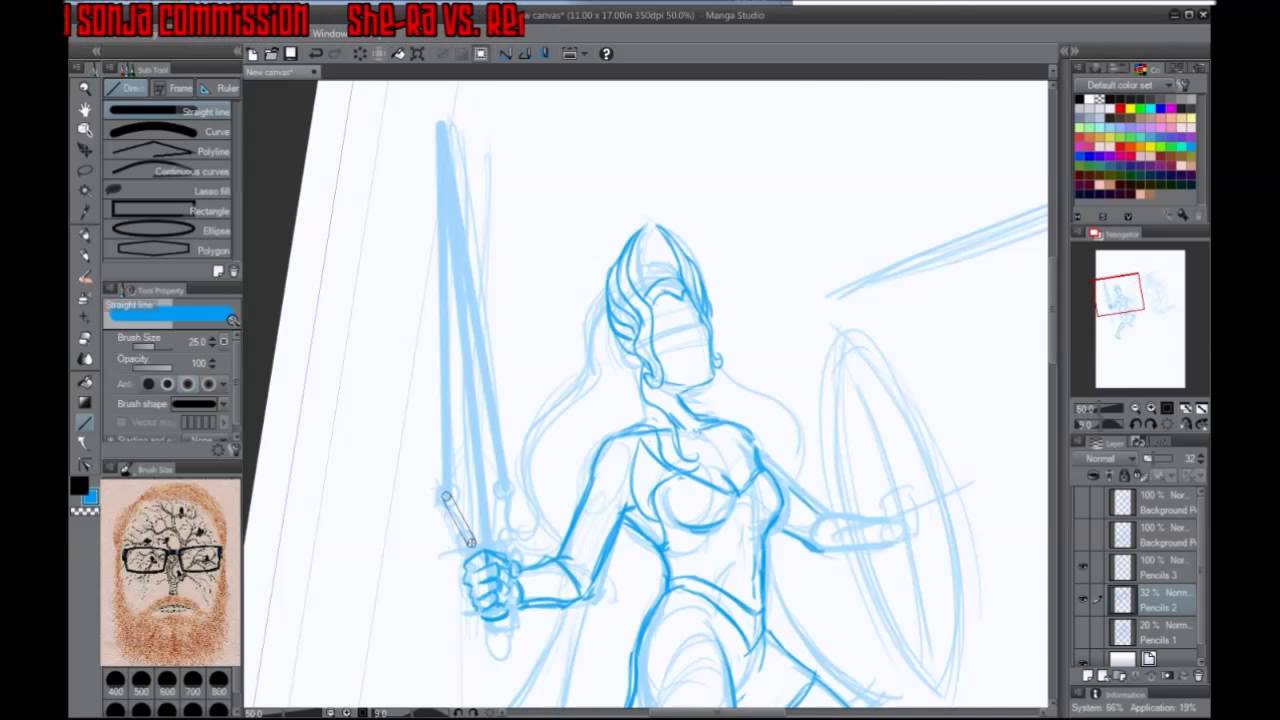The height and width of the screenshot is (720, 1280).
Task: Switch to the Ruler sub tool tab
Action: coord(218,88)
